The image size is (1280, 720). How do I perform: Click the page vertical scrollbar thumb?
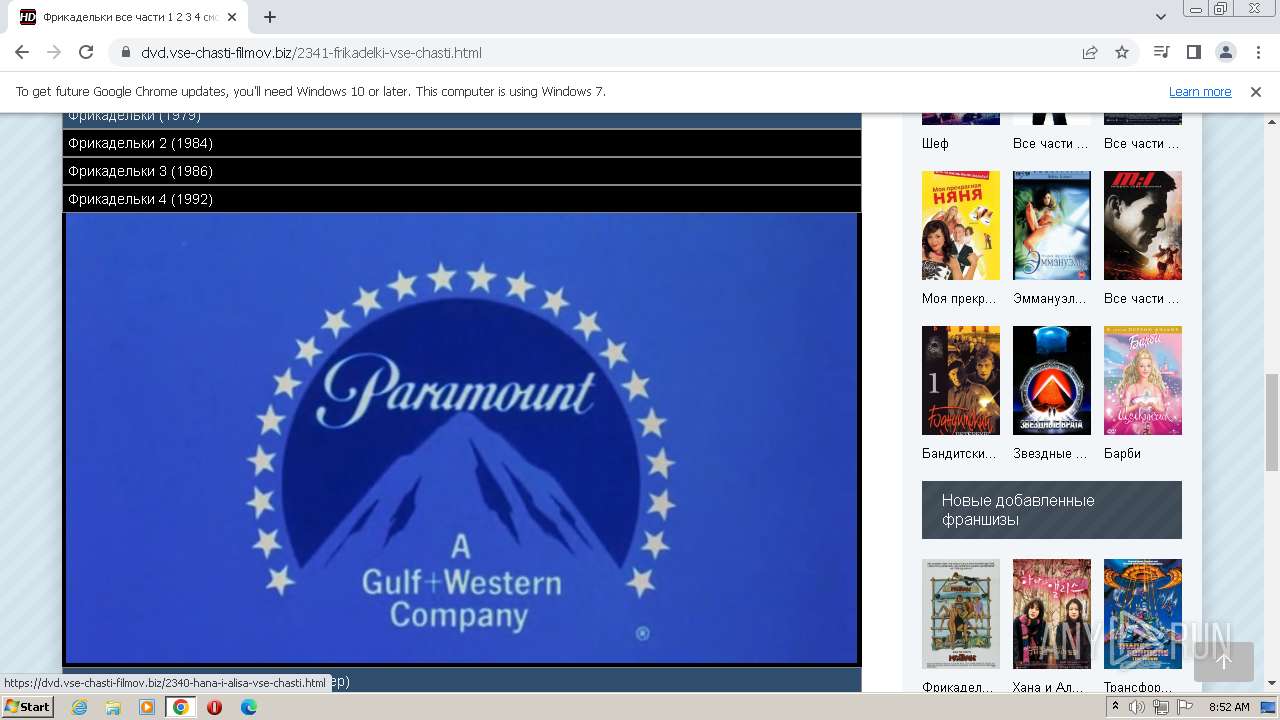tap(1271, 422)
